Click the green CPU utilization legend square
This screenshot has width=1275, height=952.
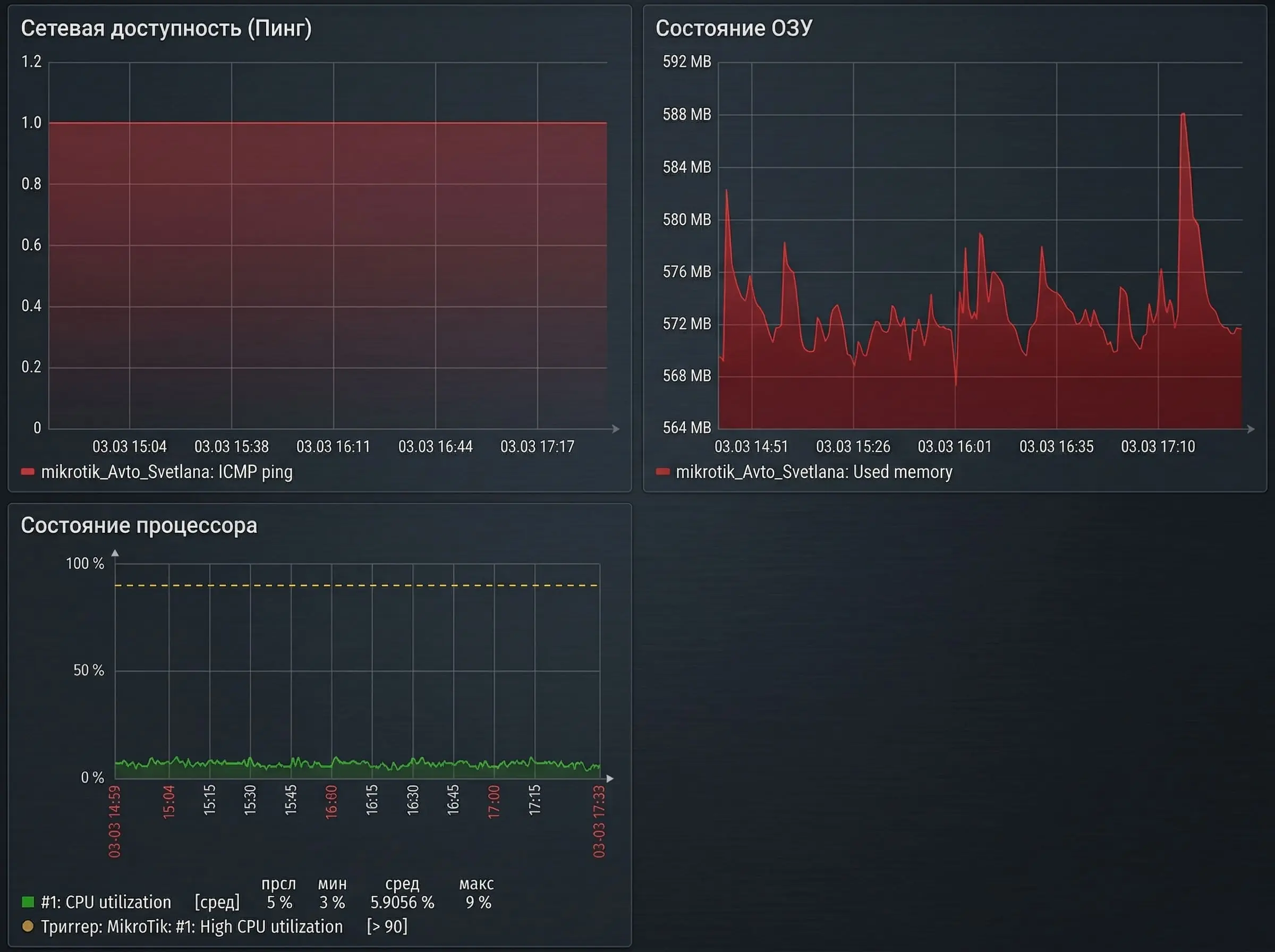[x=28, y=902]
